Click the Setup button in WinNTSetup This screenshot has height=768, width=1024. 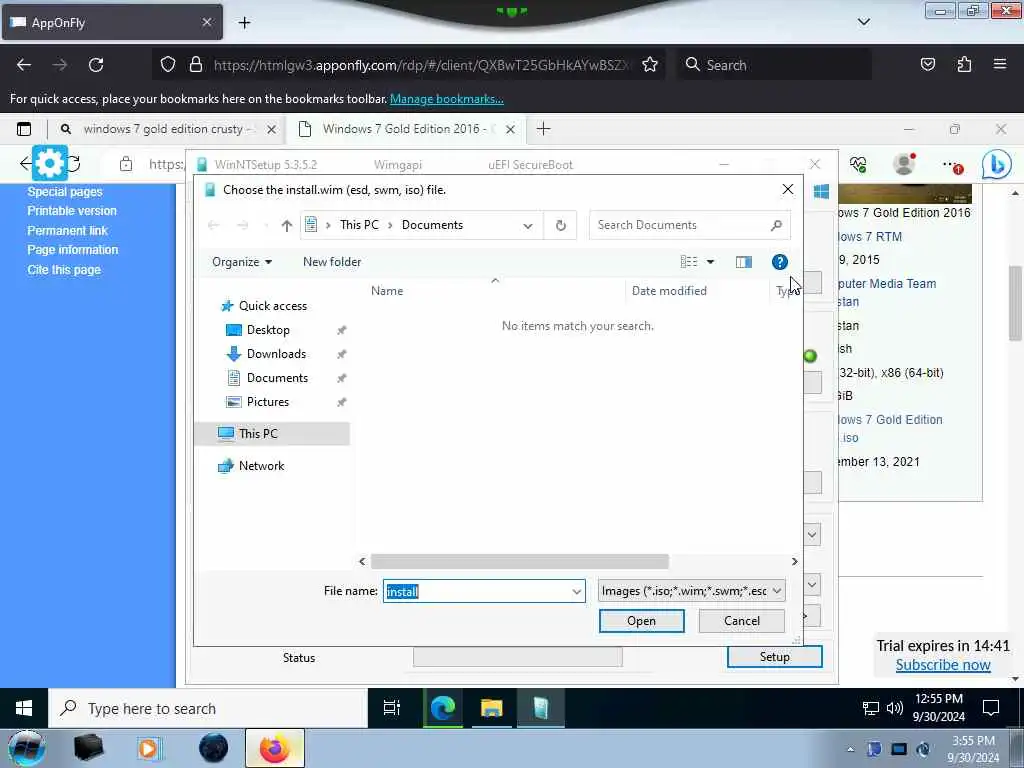pyautogui.click(x=775, y=657)
